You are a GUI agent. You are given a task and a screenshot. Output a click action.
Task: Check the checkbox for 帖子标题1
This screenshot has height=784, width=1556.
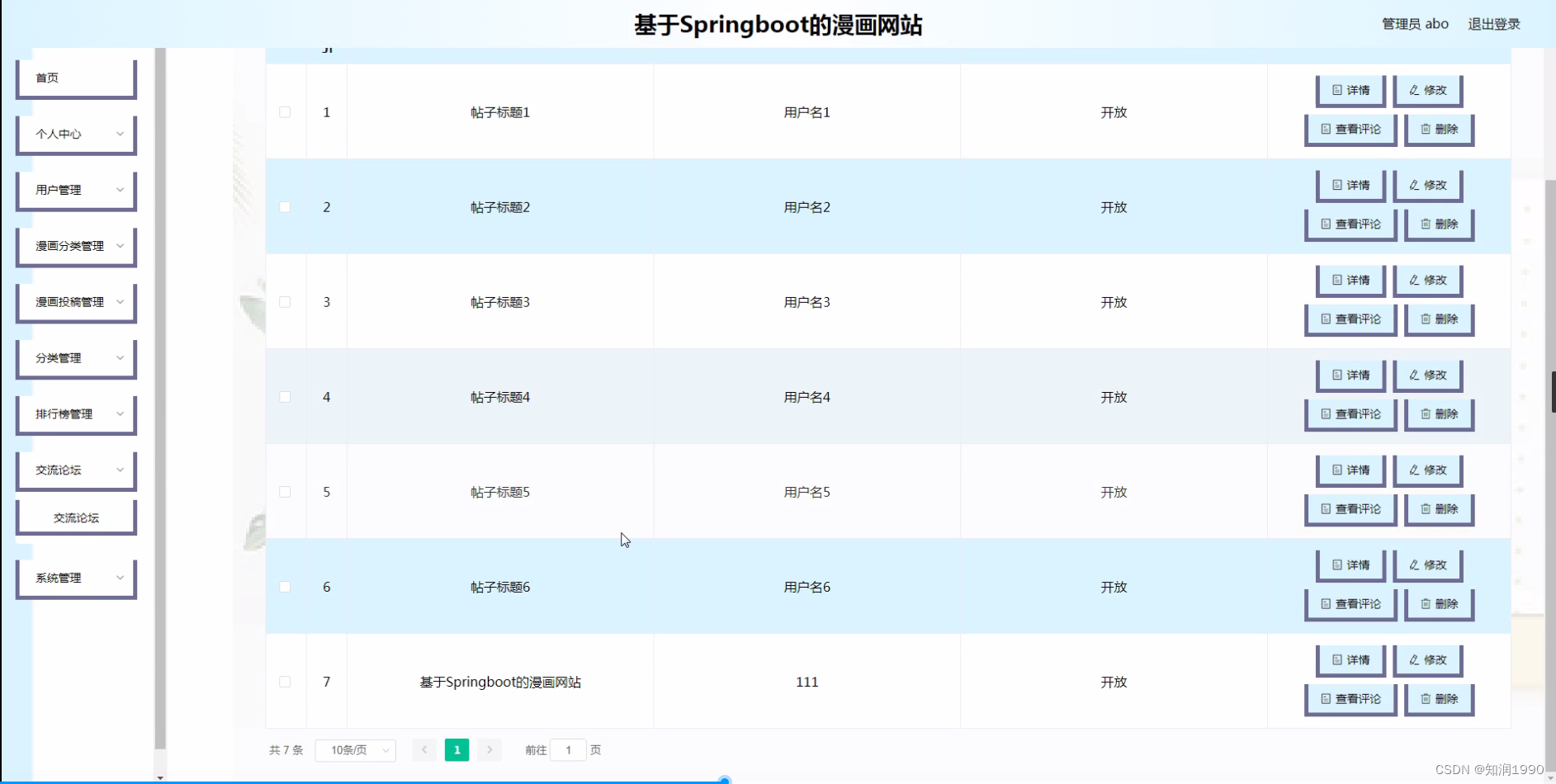[x=286, y=111]
